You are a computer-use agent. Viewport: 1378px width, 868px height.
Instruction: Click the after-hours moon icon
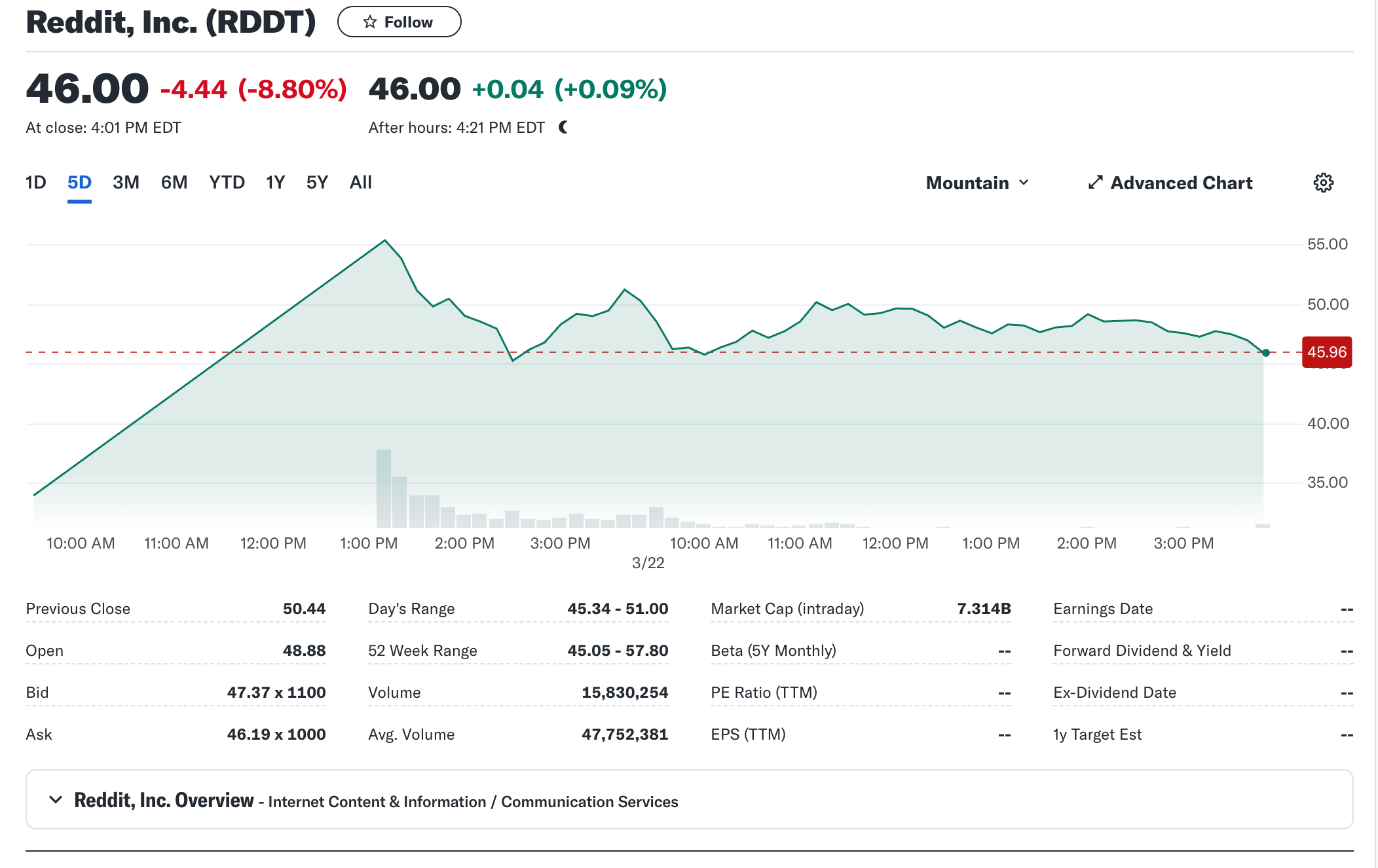pos(563,127)
